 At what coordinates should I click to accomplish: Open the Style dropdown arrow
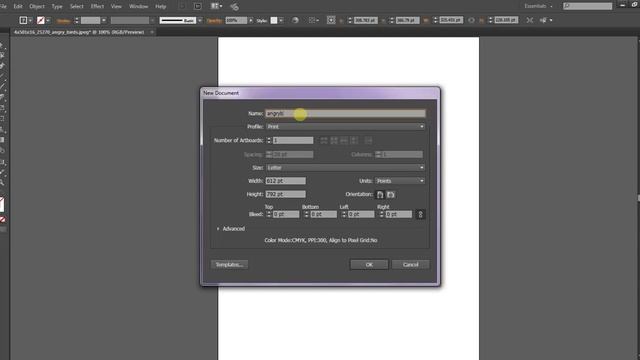(x=281, y=20)
